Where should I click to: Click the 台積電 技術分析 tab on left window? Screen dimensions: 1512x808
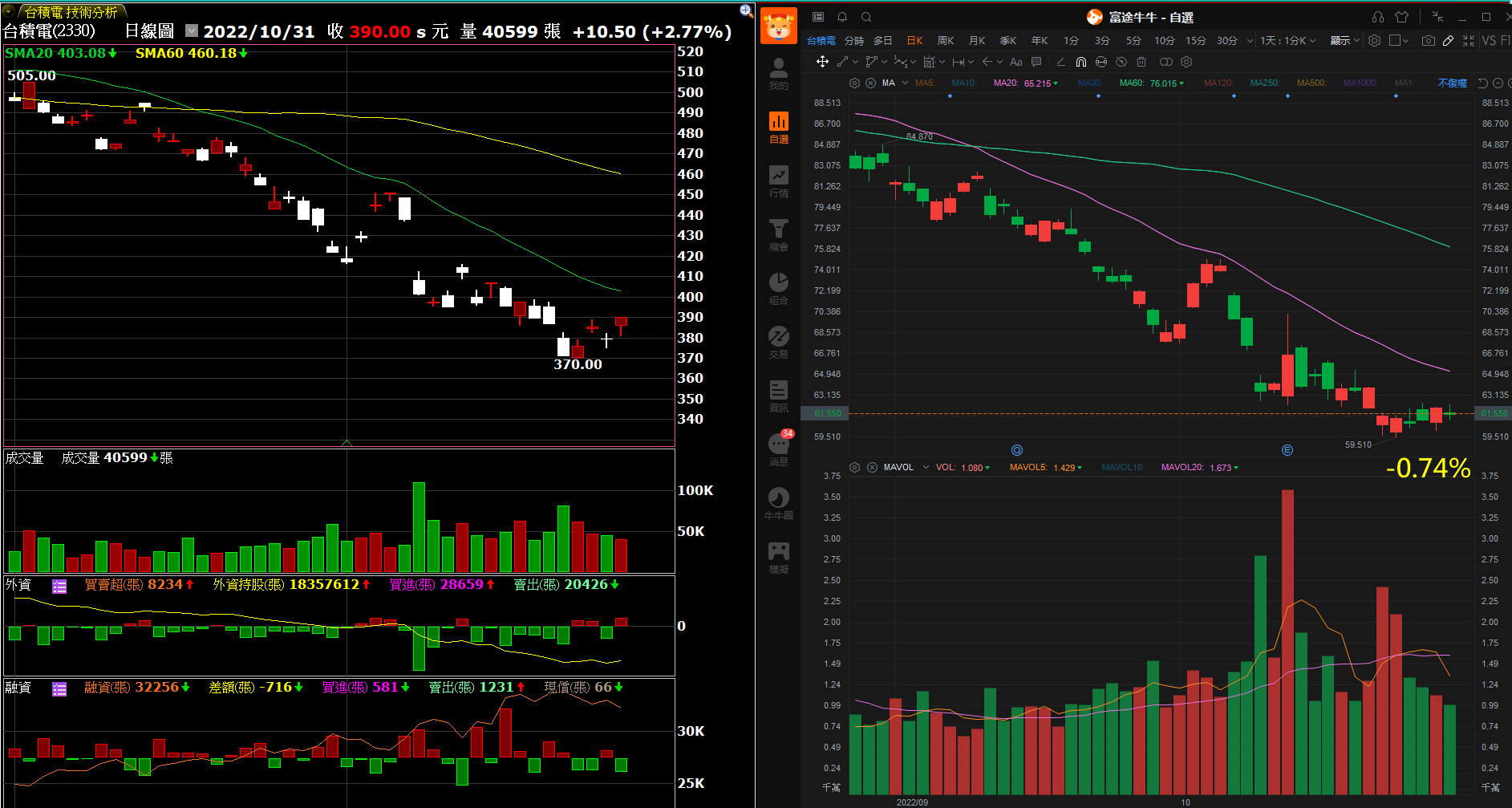click(71, 12)
